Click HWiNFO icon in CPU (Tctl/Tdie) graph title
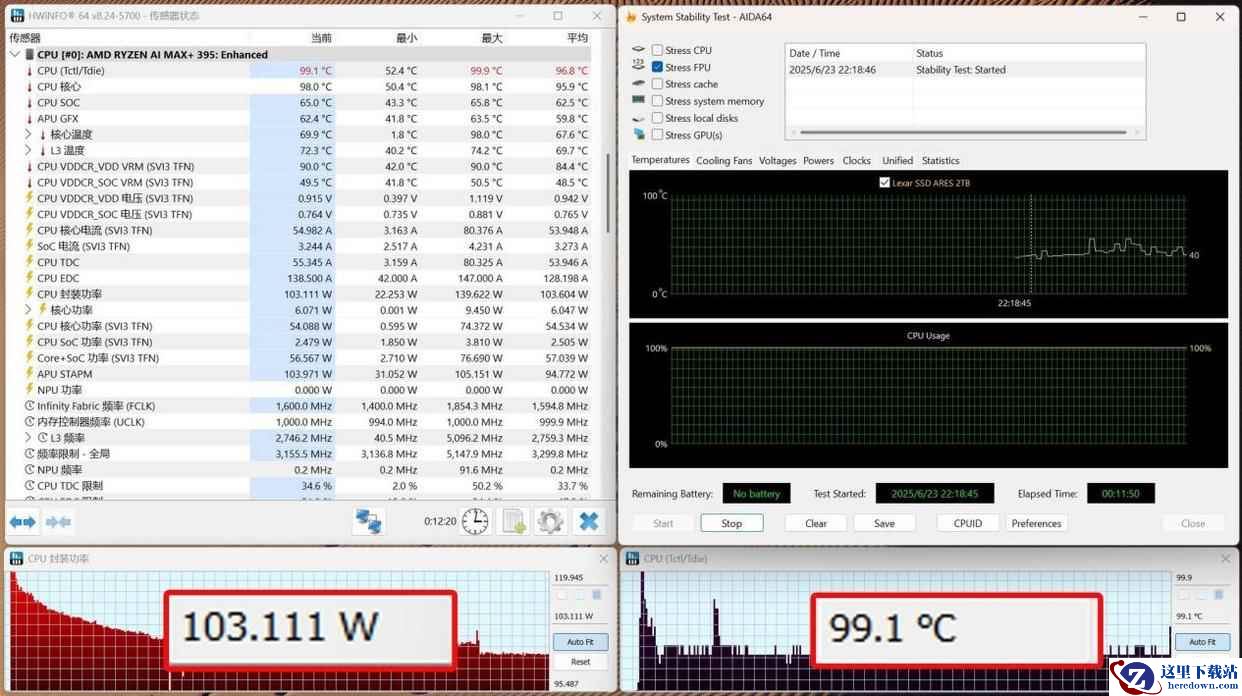 tap(633, 559)
